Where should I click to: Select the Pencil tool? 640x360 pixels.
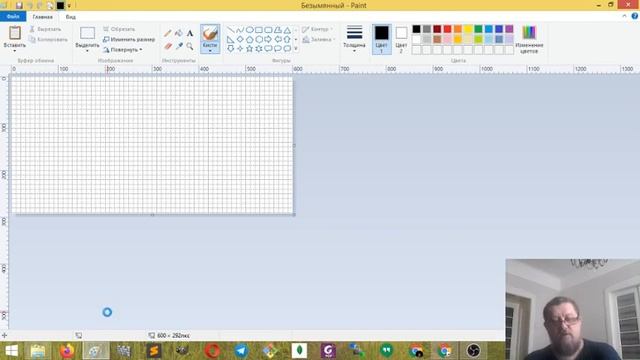point(168,33)
